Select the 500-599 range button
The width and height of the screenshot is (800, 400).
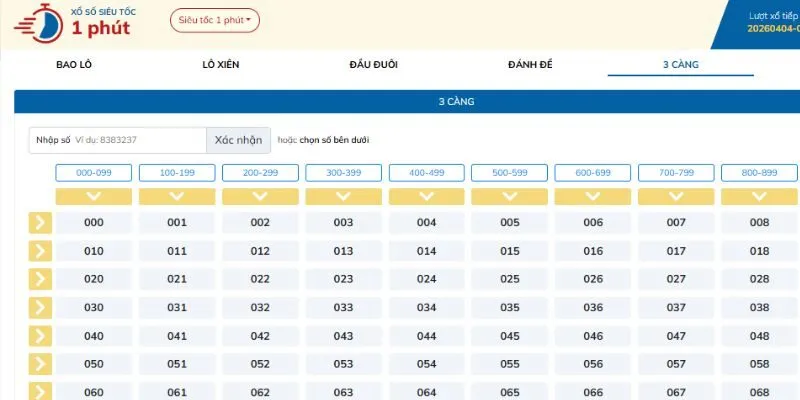point(509,173)
